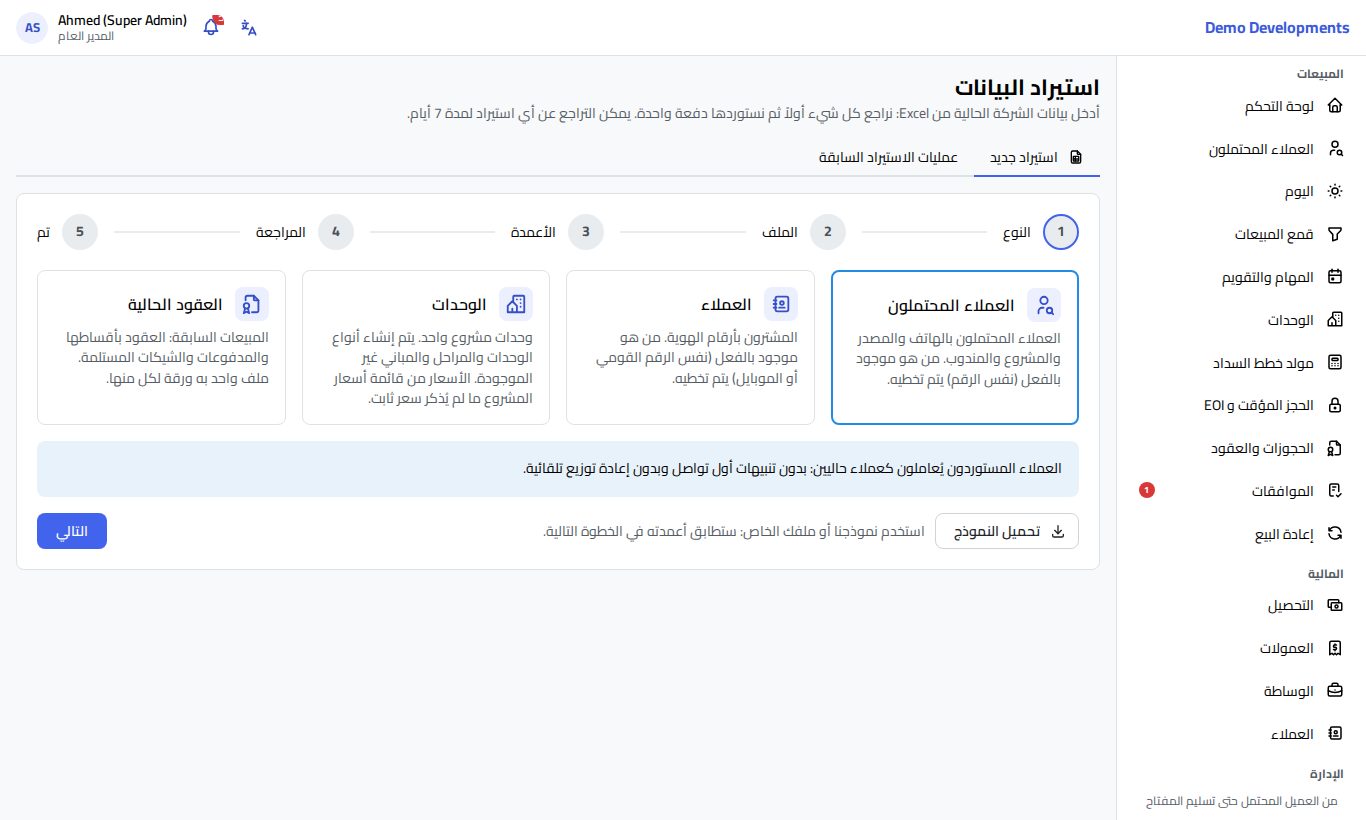Open the notifications bell icon
The height and width of the screenshot is (820, 1366).
211,27
